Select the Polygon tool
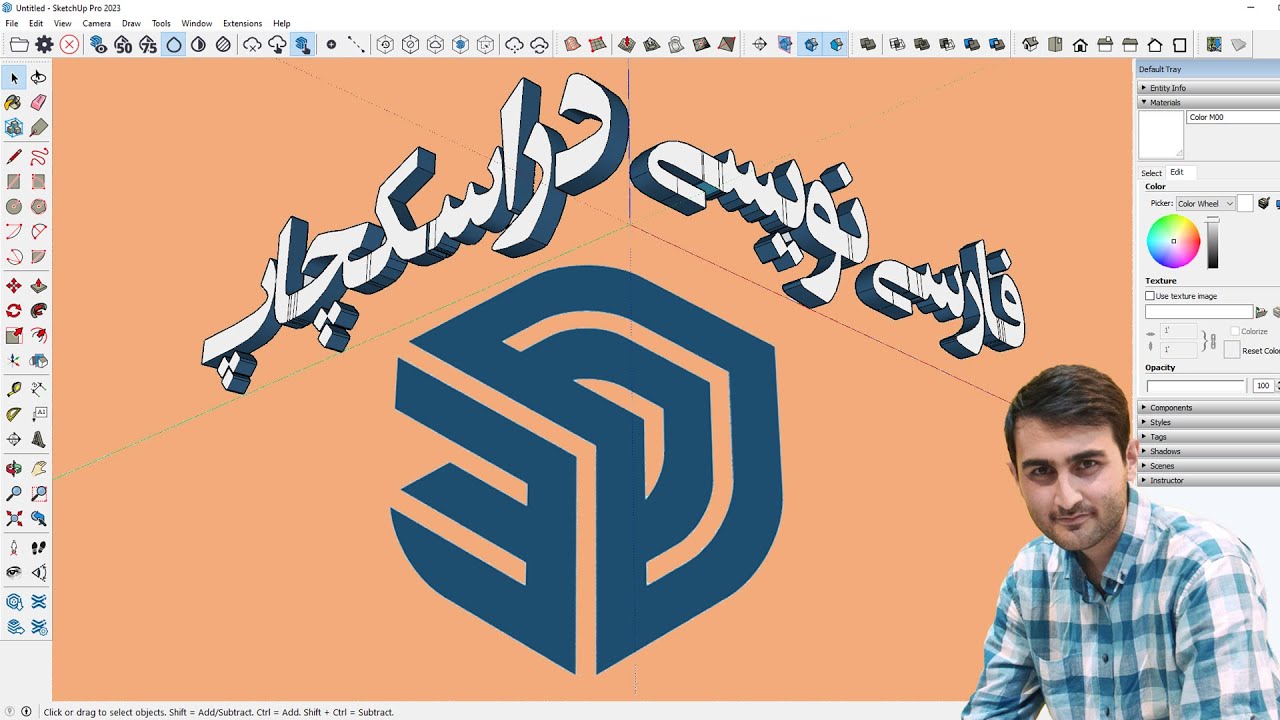Screen dimensions: 1280x720 click(x=38, y=206)
